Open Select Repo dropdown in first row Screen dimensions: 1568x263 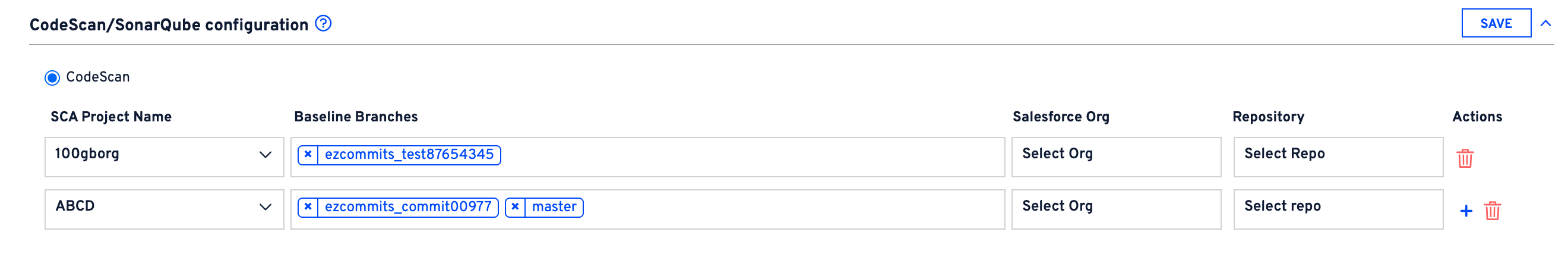tap(1338, 156)
